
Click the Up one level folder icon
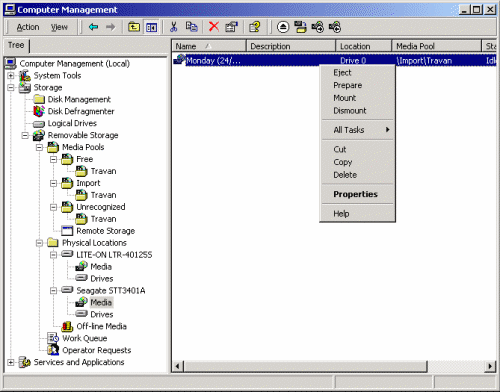click(134, 27)
